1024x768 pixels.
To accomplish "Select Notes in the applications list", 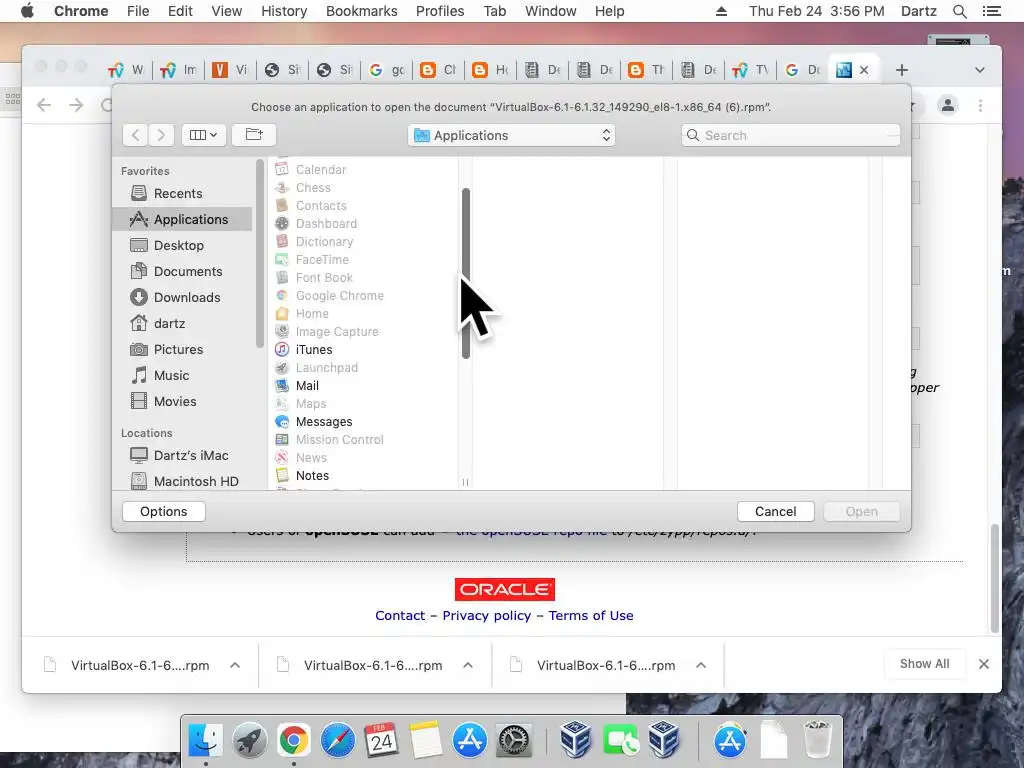I will click(312, 476).
